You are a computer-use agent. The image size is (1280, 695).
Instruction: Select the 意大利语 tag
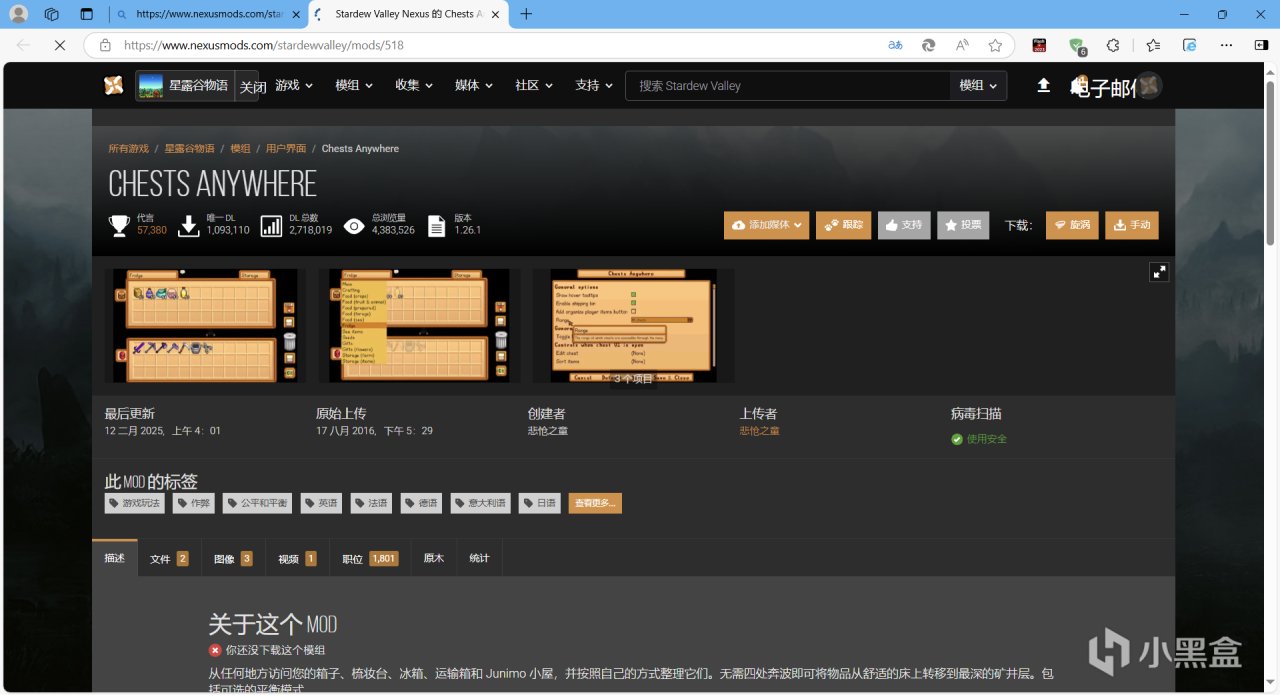point(480,503)
